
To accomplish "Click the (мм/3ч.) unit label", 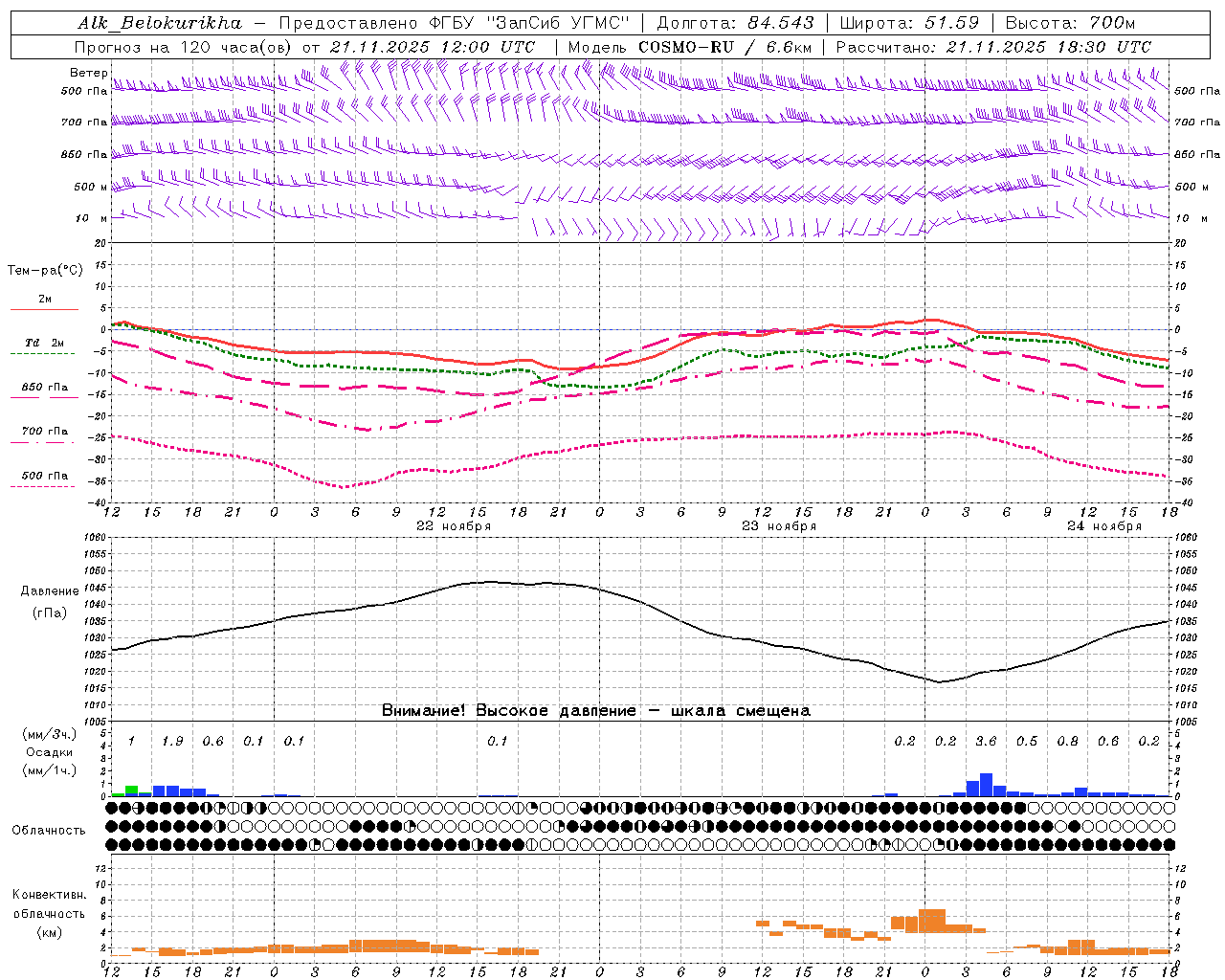I will click(49, 735).
